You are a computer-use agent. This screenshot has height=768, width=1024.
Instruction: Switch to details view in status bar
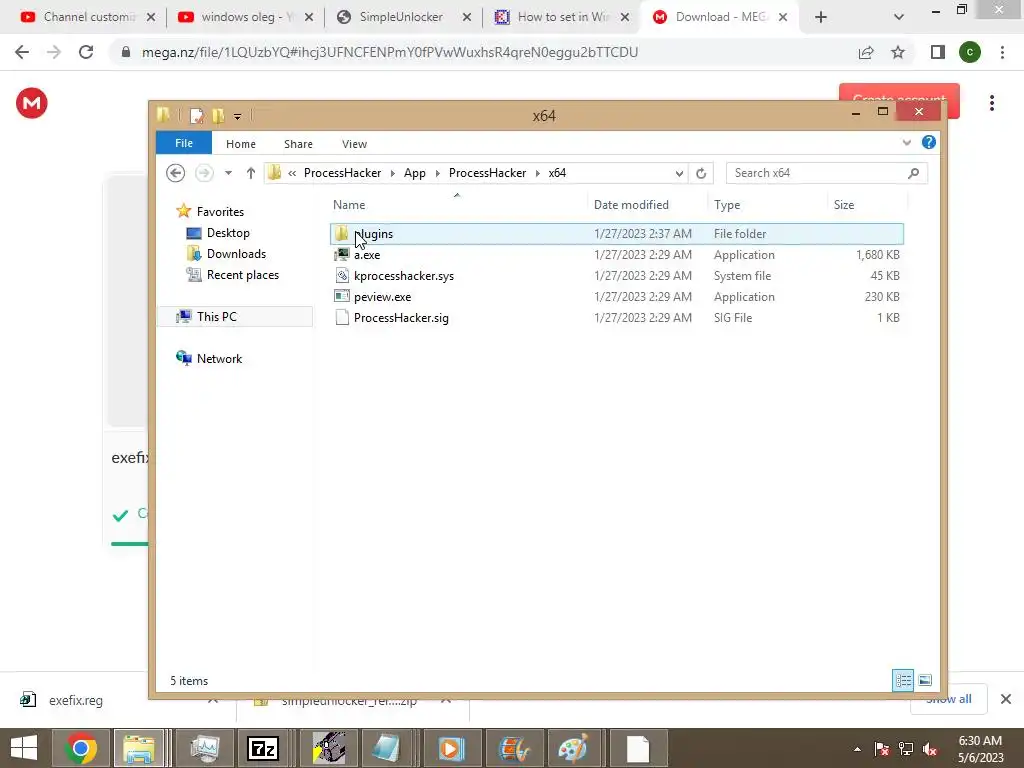pos(903,680)
